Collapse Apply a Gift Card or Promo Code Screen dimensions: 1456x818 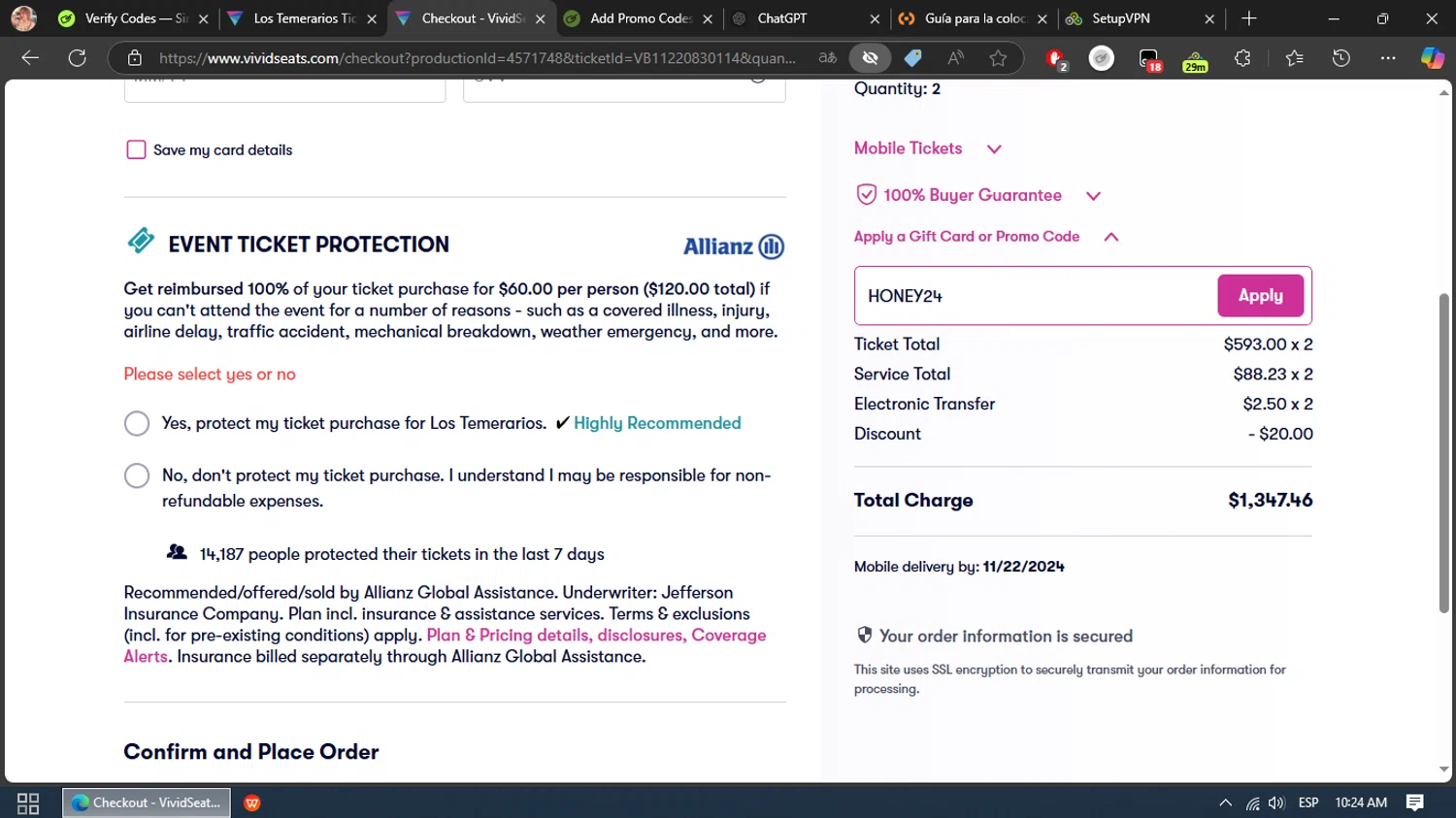click(x=986, y=237)
